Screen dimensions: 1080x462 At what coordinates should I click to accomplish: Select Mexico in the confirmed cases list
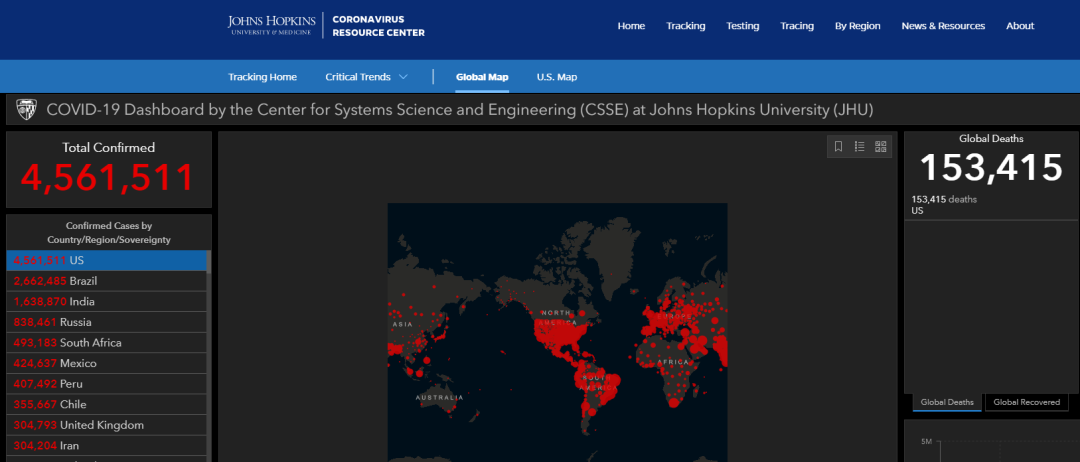[x=106, y=364]
